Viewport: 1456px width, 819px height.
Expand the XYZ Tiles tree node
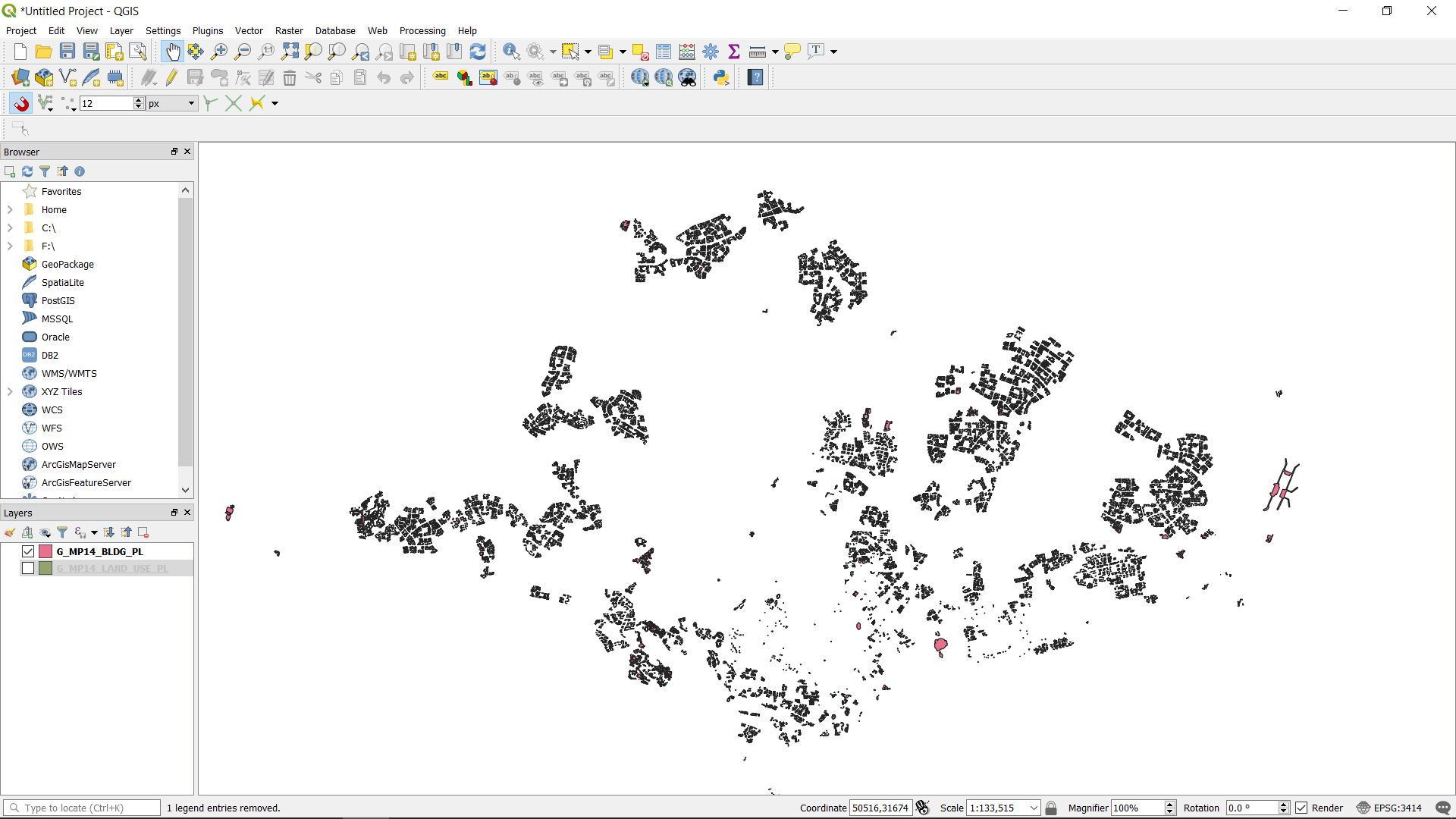tap(10, 391)
